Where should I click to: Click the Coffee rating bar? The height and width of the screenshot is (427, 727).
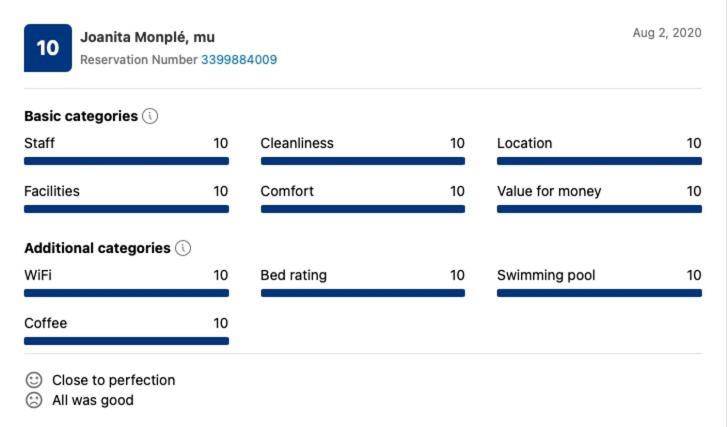pos(127,341)
